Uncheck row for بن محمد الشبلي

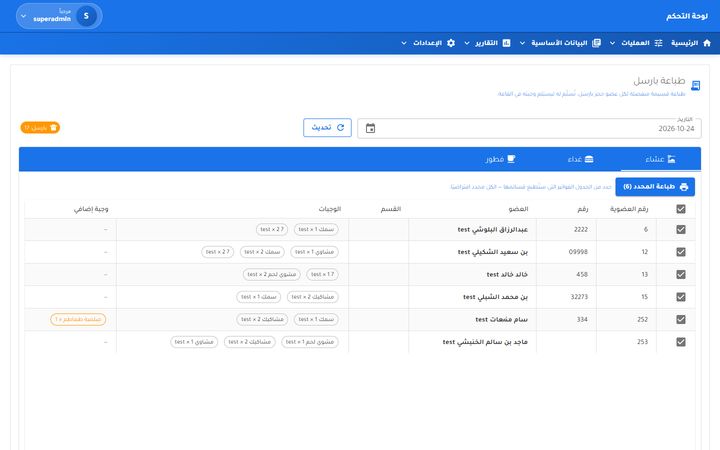681,297
